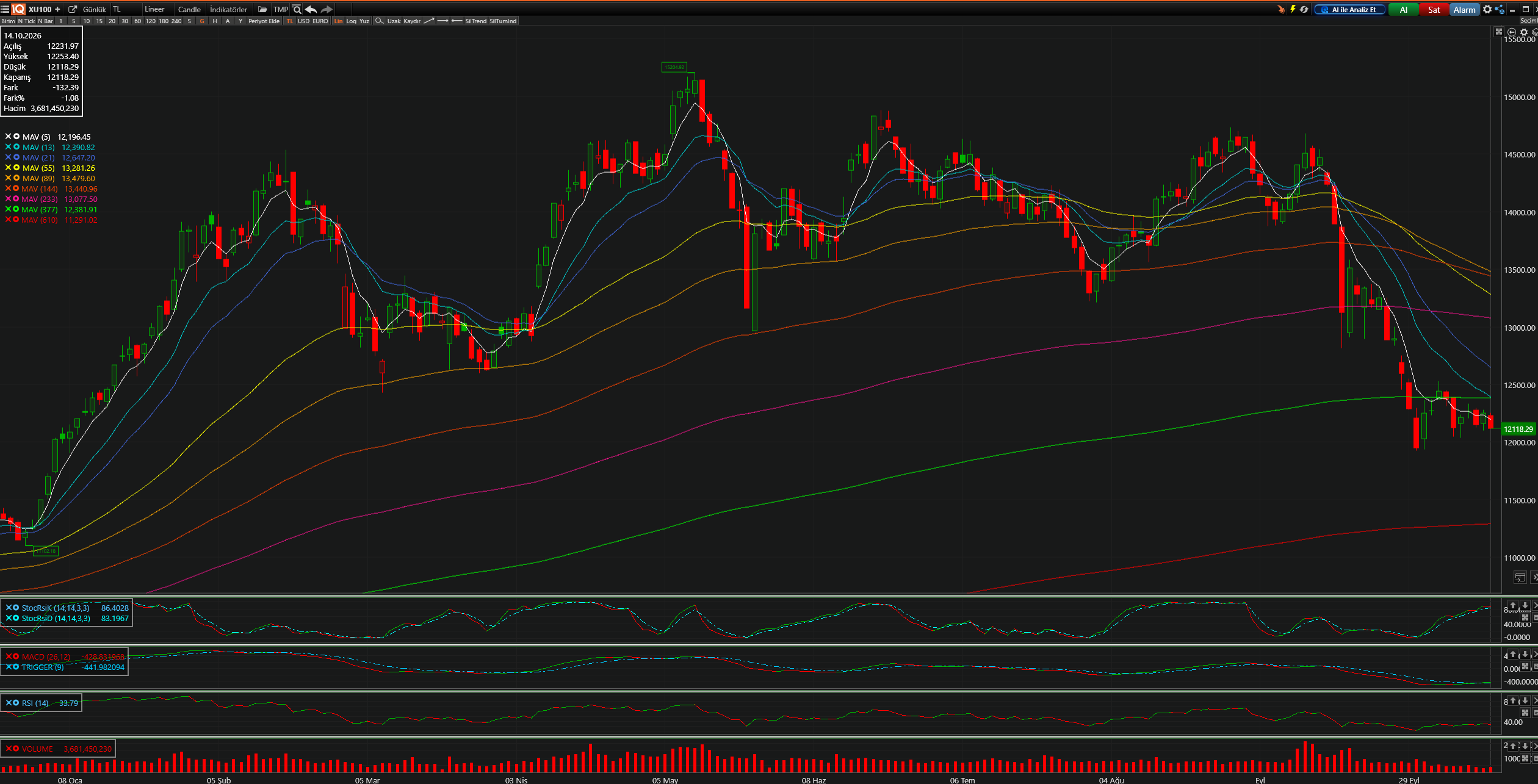Undo last action with back arrow
1538x784 pixels.
(311, 9)
